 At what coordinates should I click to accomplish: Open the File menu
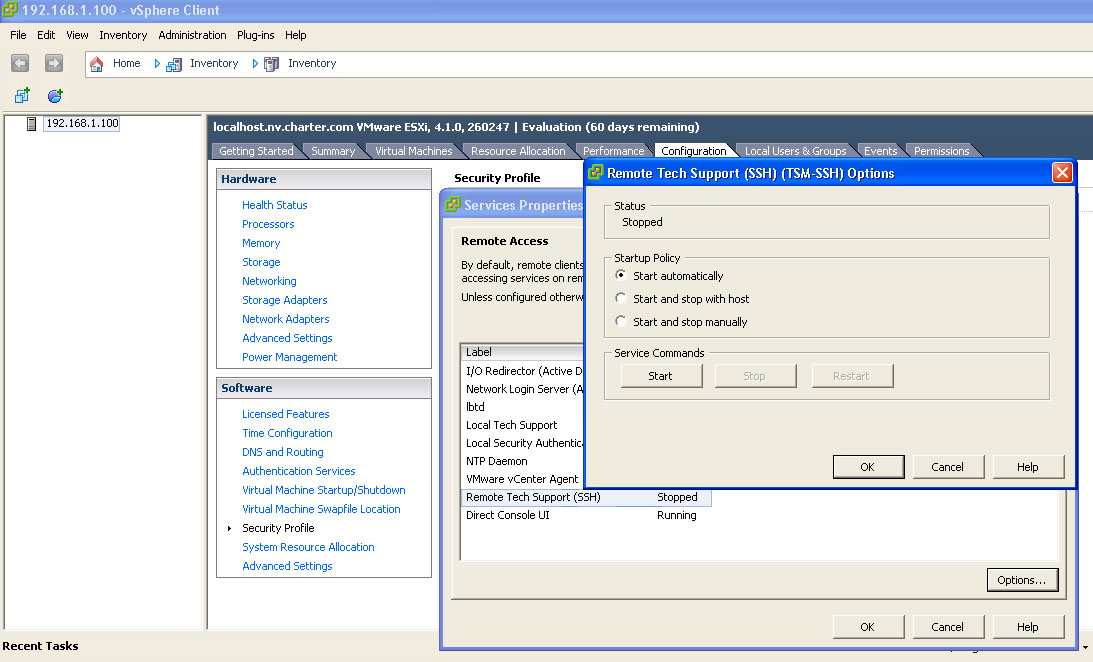[x=18, y=35]
